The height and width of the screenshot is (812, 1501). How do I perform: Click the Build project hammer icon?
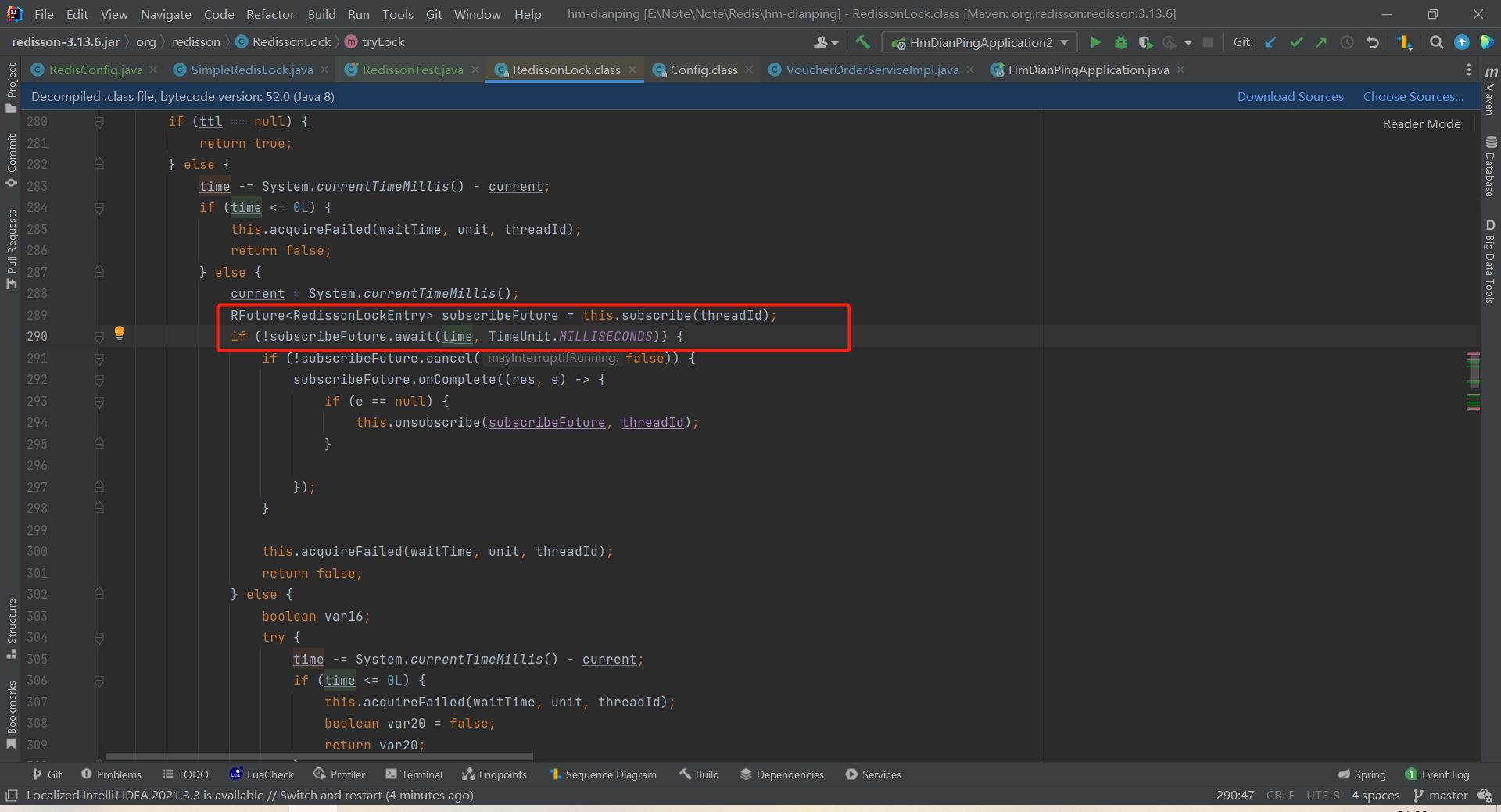[x=862, y=42]
